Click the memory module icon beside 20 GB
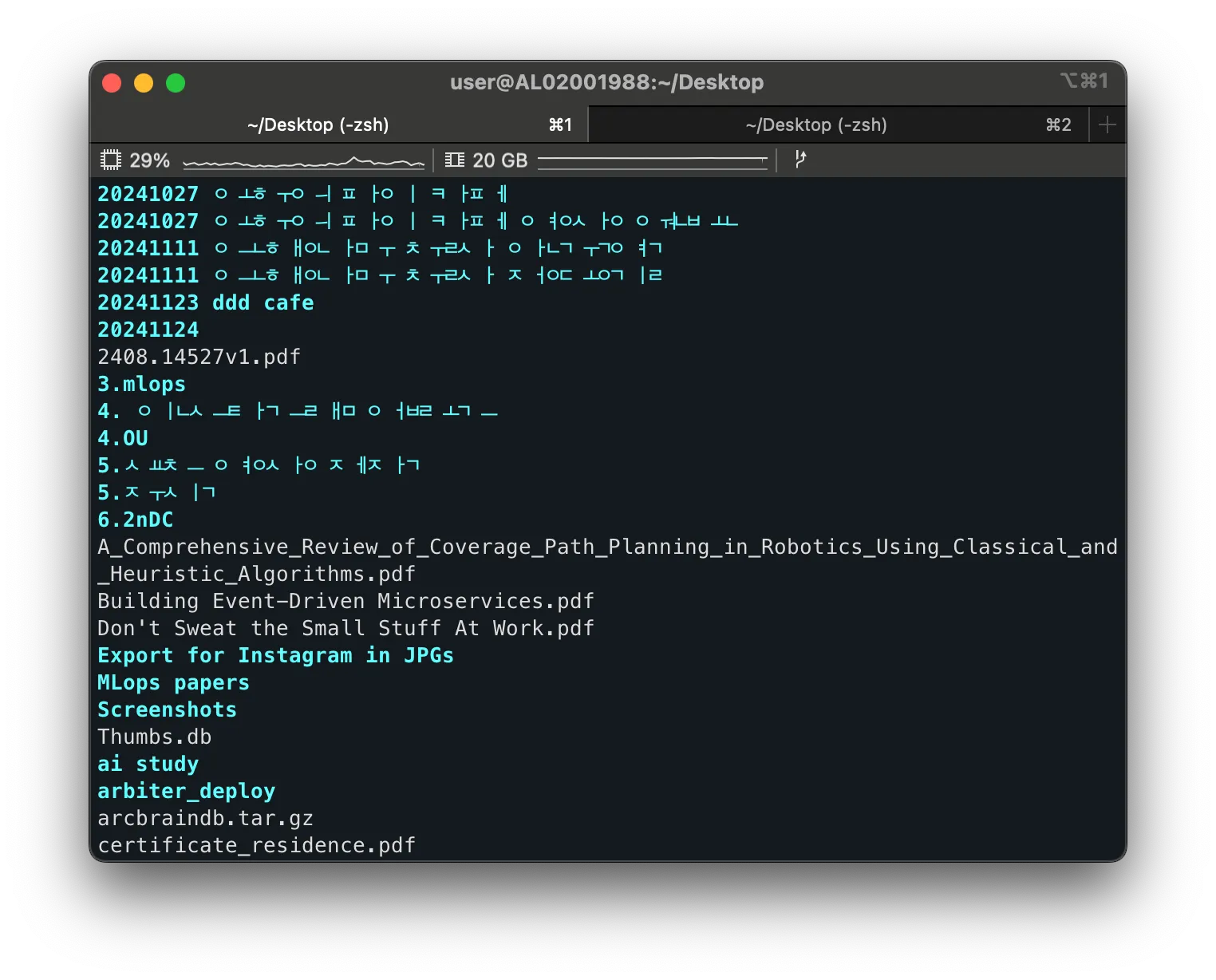 click(453, 160)
